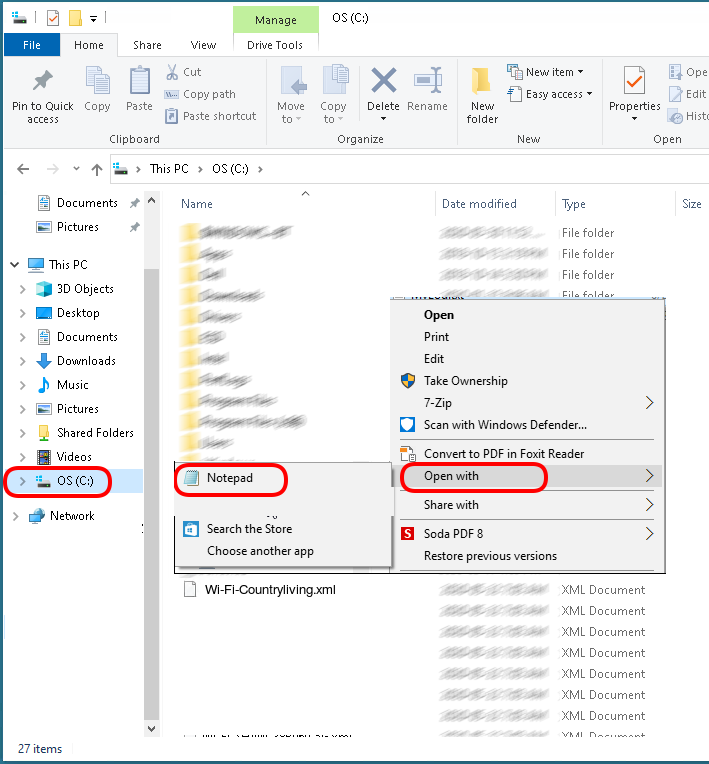Expand 3D Objects tree node
The height and width of the screenshot is (764, 709).
click(22, 289)
